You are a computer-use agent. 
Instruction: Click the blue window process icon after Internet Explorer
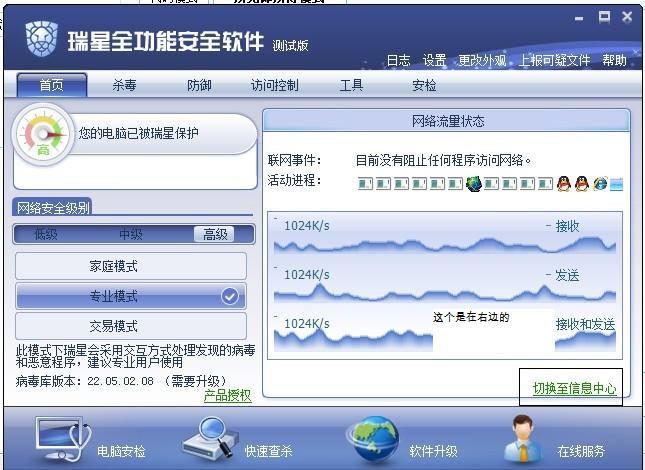coord(616,184)
